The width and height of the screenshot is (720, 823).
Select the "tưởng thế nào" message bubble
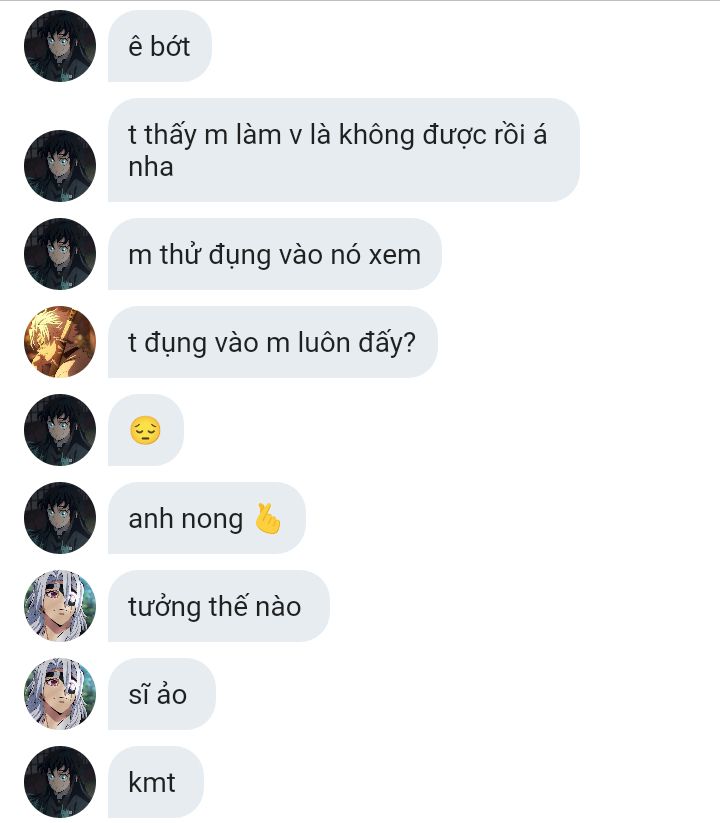coord(219,606)
